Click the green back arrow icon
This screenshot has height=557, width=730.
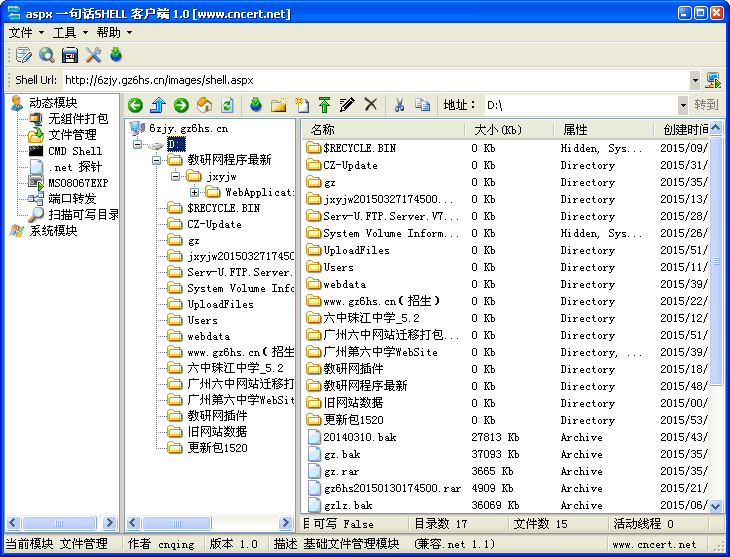(136, 104)
